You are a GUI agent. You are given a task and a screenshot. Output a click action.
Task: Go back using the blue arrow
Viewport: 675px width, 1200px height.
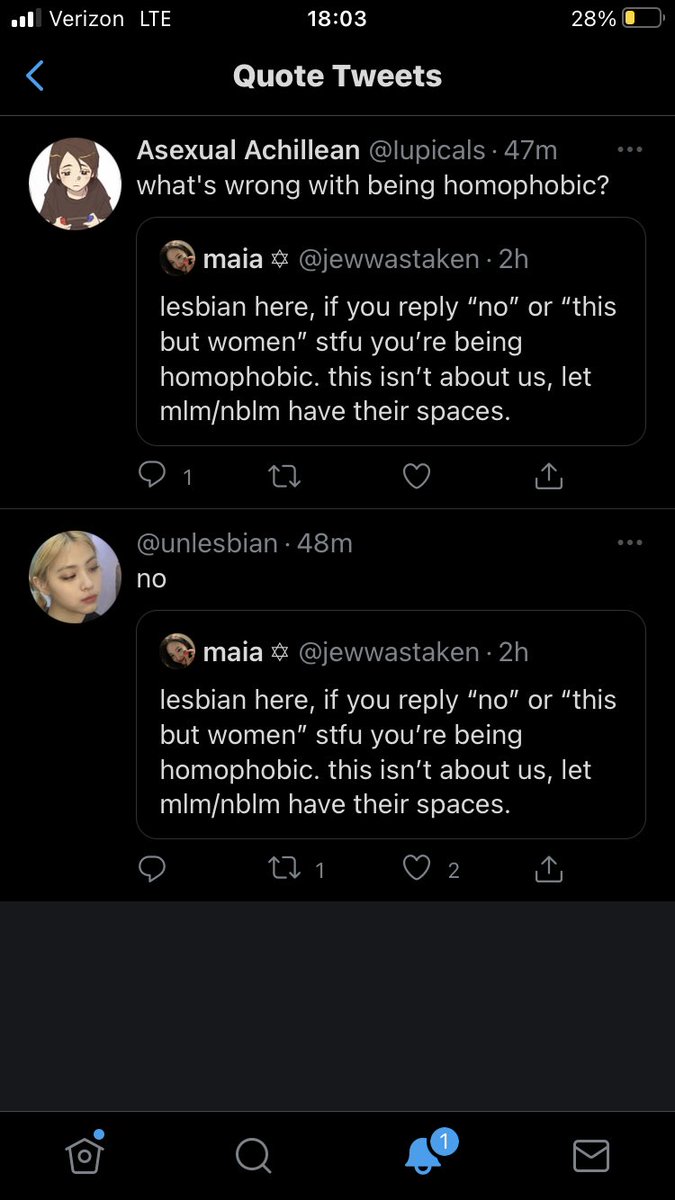(x=35, y=76)
